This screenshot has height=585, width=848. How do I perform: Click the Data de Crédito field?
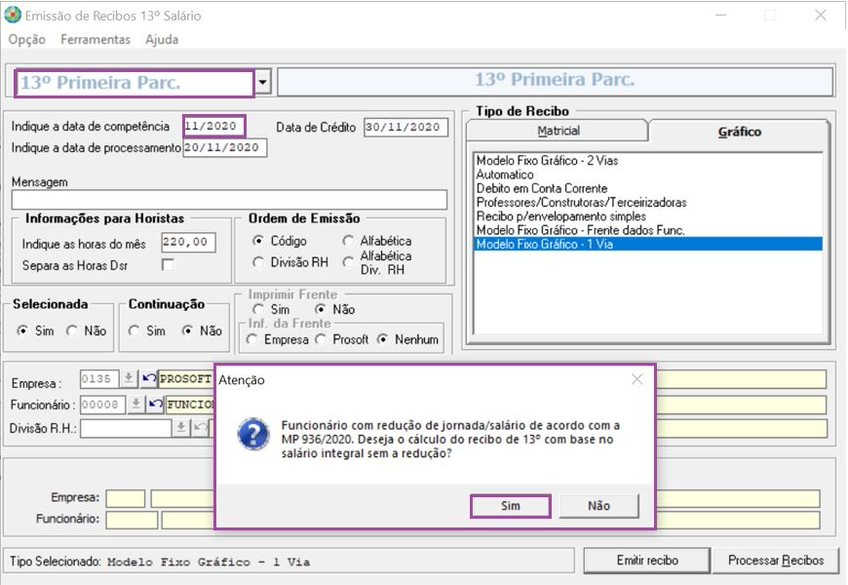pos(406,127)
